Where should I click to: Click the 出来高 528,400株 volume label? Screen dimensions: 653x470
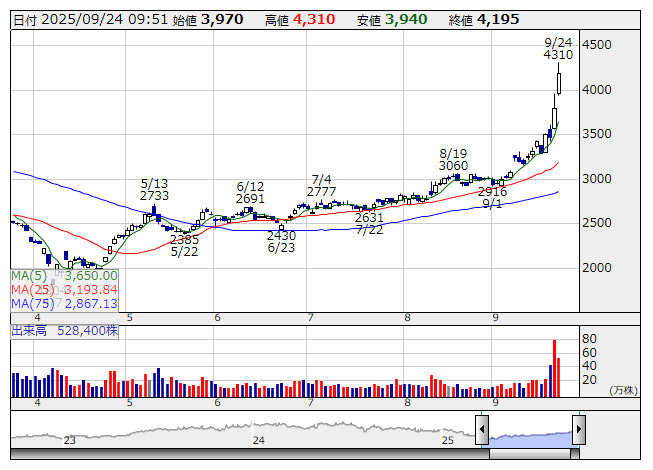65,331
